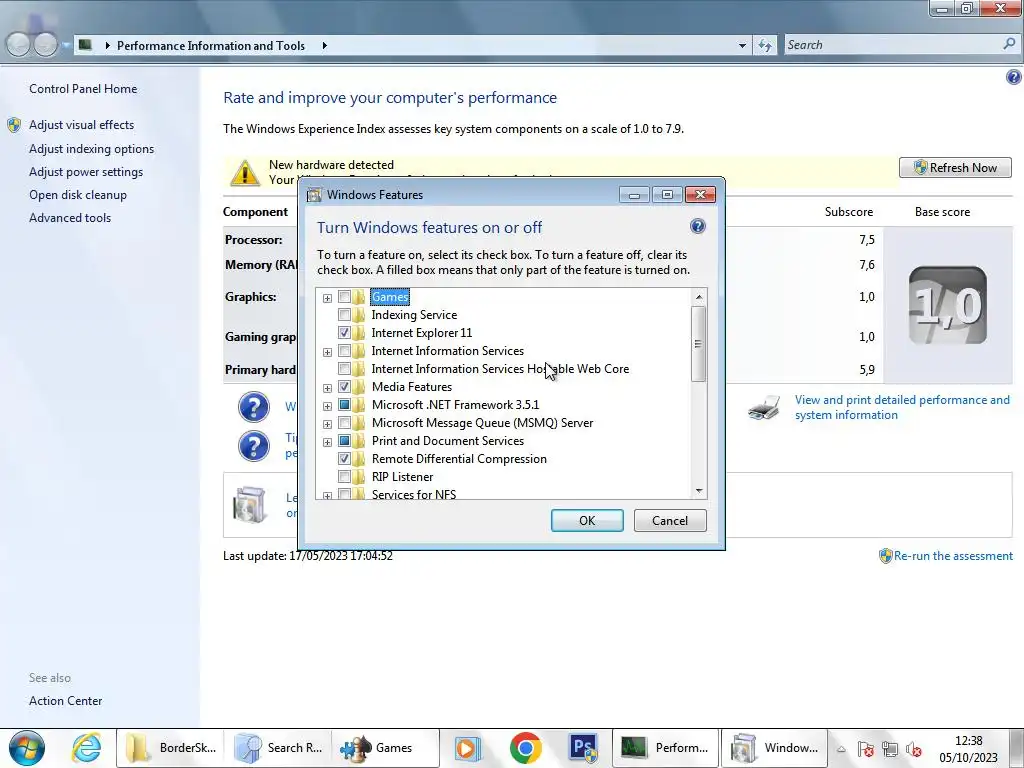Click the Windows Features title icon
This screenshot has width=1024, height=768.
pos(315,195)
